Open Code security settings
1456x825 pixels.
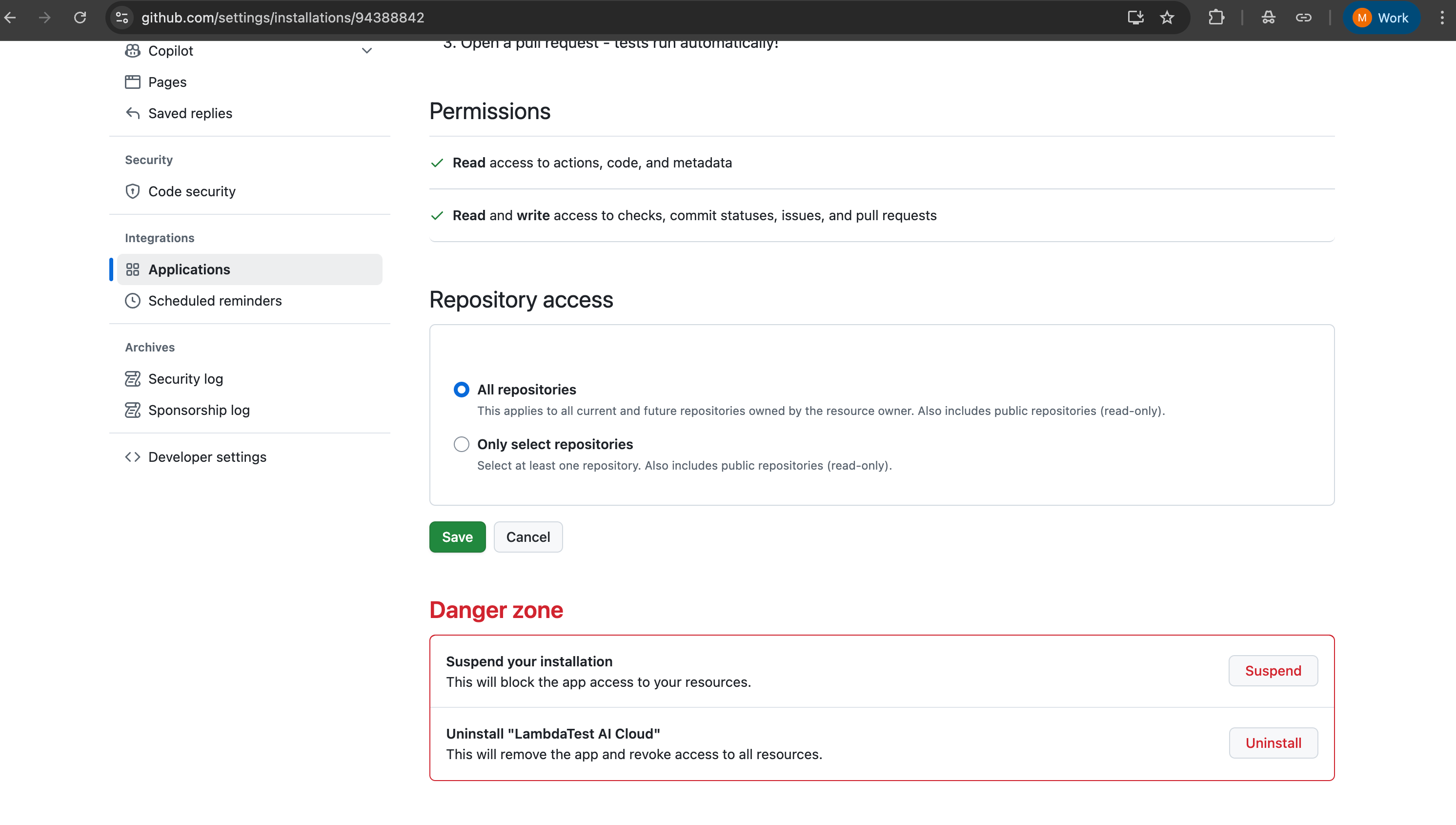pos(192,191)
